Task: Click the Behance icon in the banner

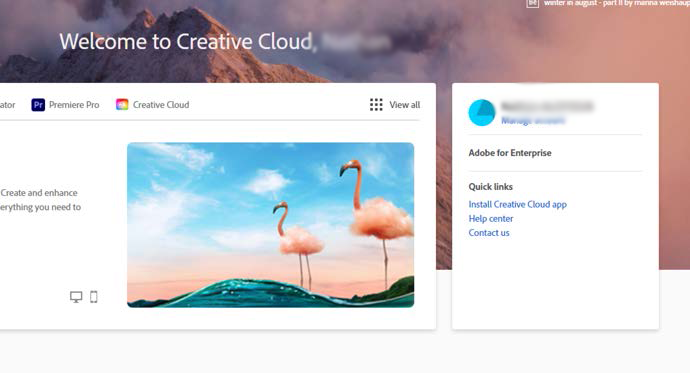Action: coord(532,3)
